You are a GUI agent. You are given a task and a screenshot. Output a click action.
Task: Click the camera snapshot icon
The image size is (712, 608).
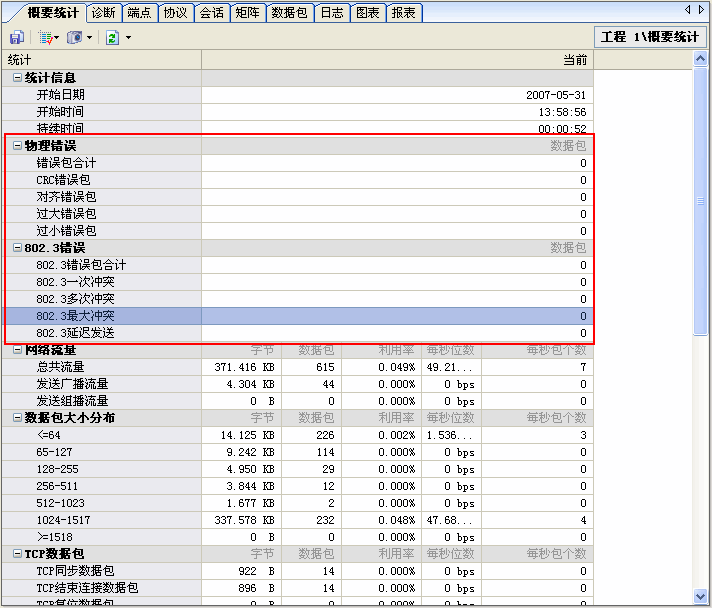74,37
